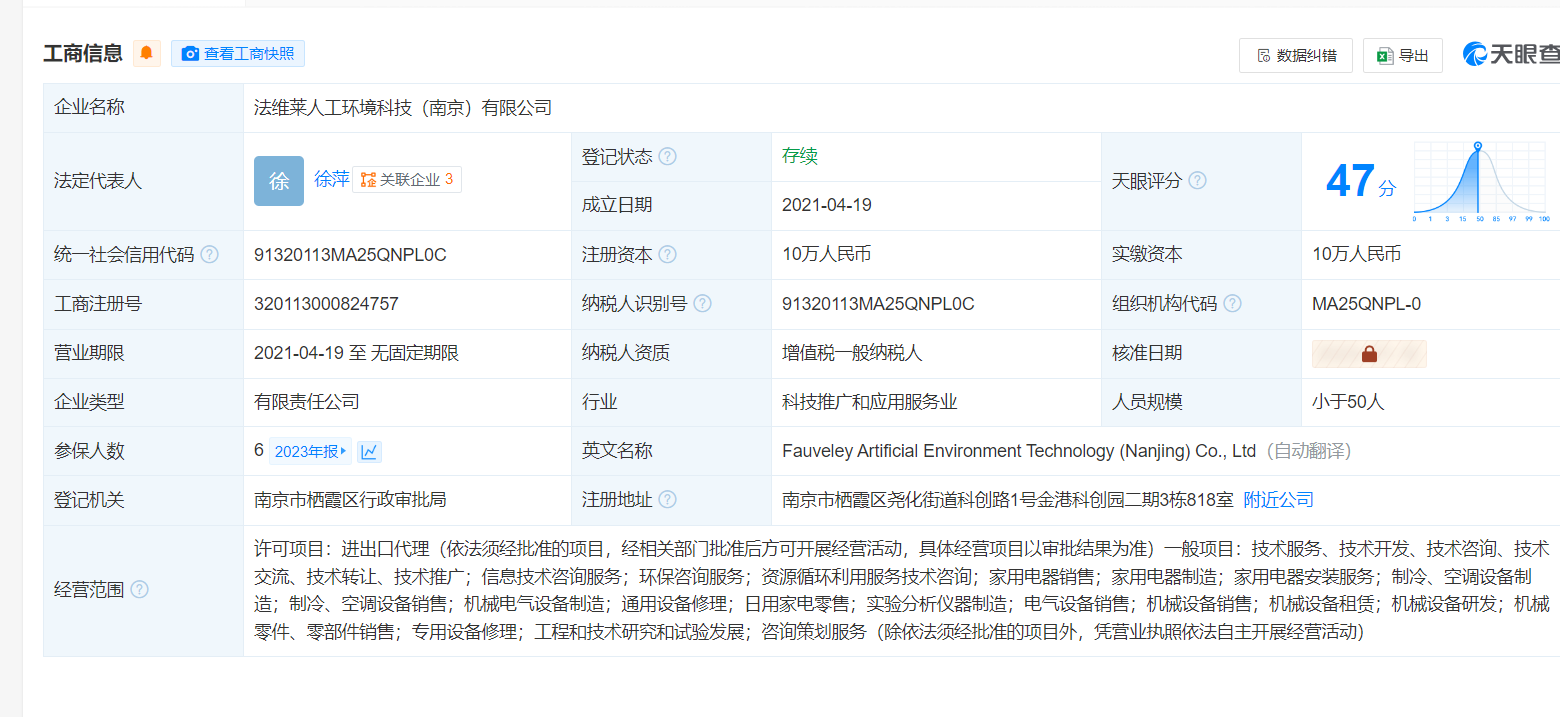Click help icon next to 注册资本
This screenshot has width=1560, height=717.
click(667, 255)
